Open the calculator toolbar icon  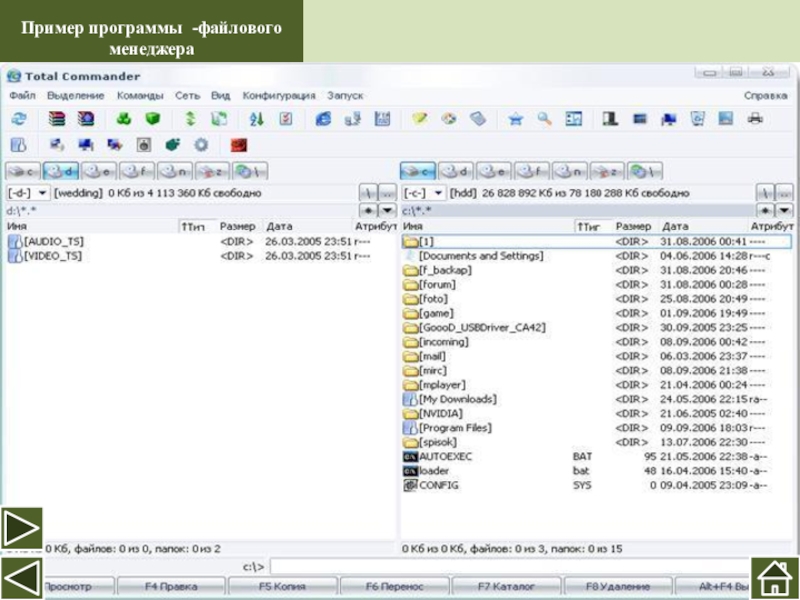[x=478, y=119]
